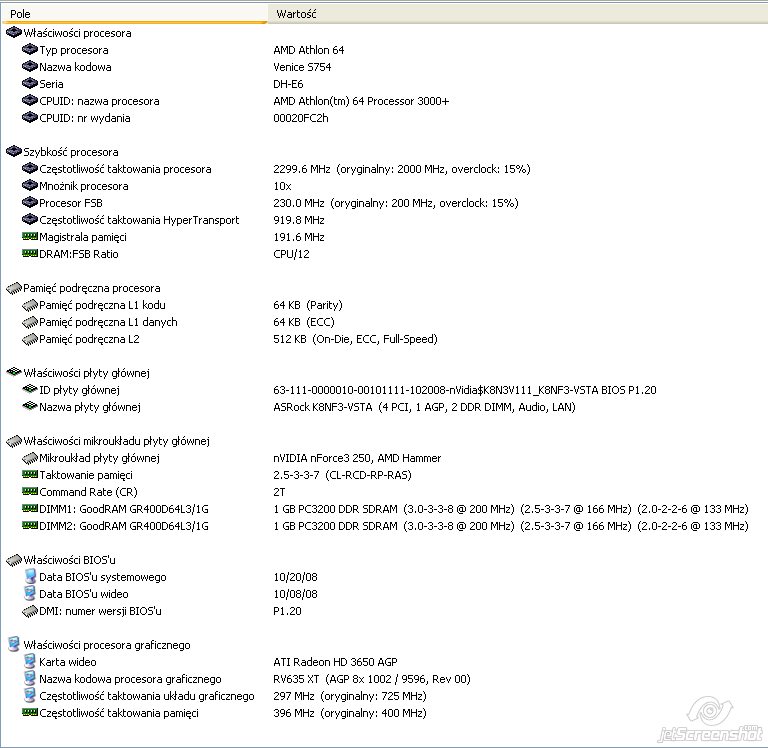Image resolution: width=768 pixels, height=748 pixels.
Task: Click the Częstotliwość taktowania pamięci memory icon
Action: pos(30,713)
